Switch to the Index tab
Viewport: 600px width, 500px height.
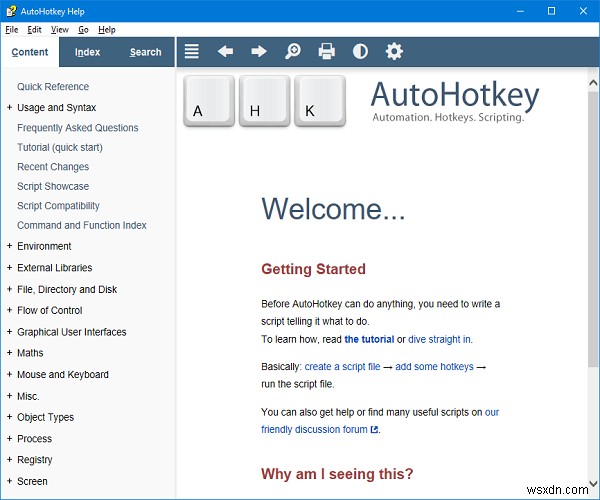tap(87, 52)
